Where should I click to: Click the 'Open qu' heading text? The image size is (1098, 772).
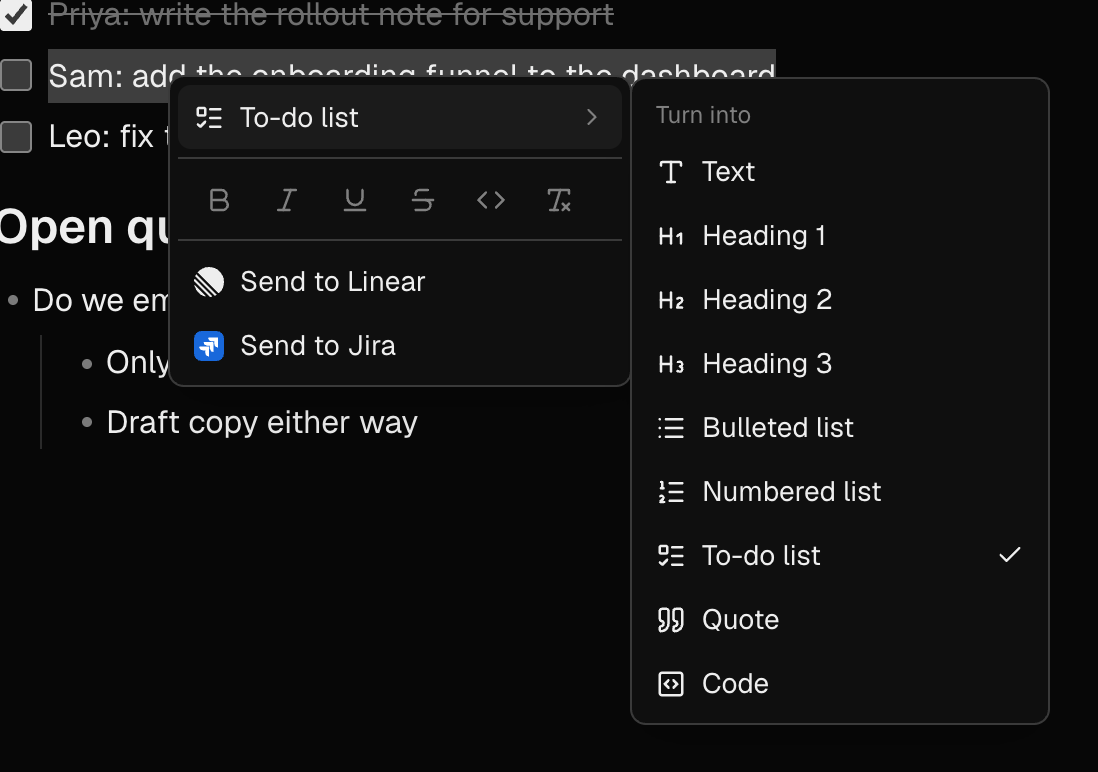(84, 228)
